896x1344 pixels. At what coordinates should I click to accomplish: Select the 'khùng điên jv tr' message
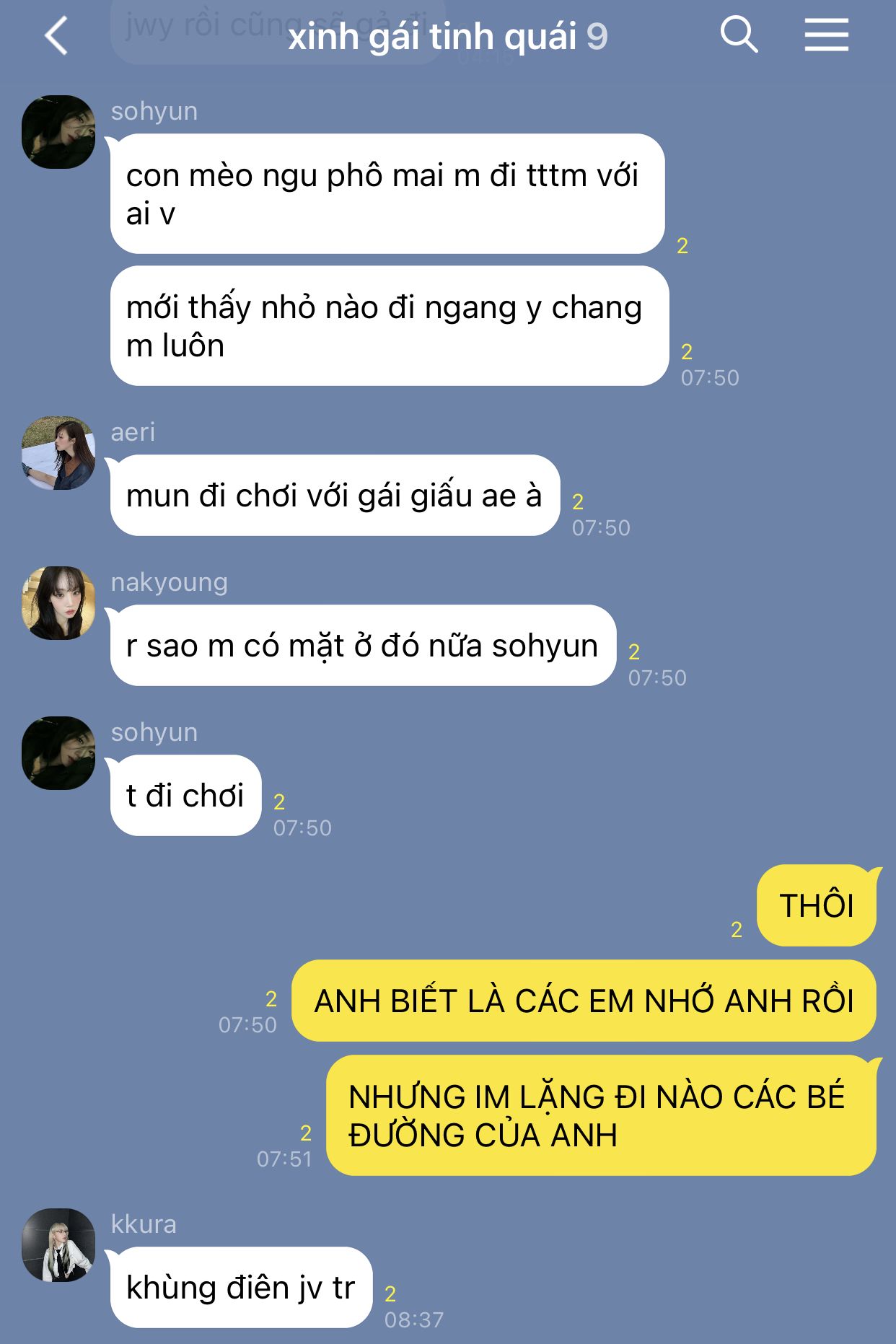coord(241,1288)
